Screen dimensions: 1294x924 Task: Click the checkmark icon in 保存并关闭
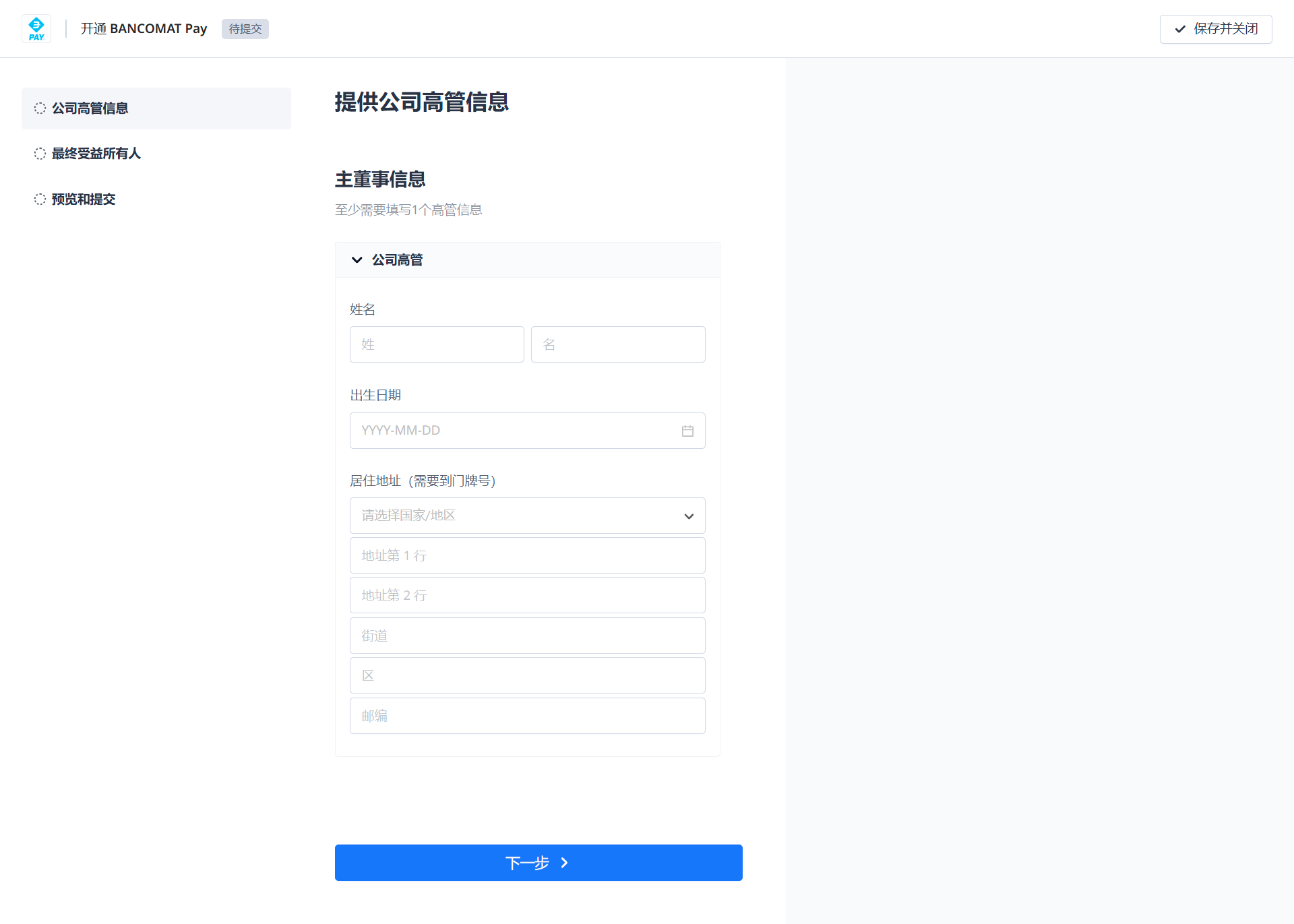coord(1180,29)
